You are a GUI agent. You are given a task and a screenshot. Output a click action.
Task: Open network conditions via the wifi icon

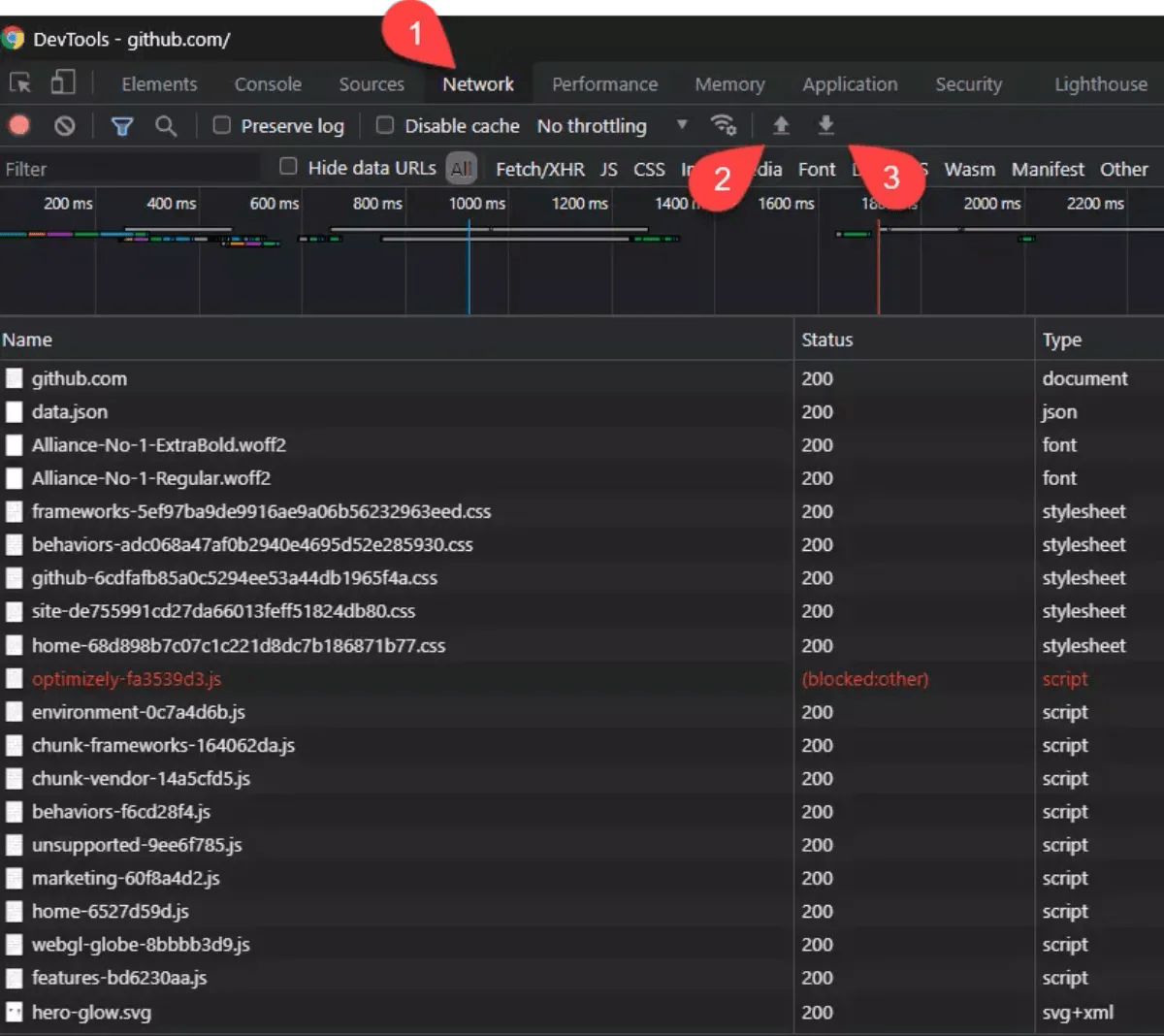(724, 125)
